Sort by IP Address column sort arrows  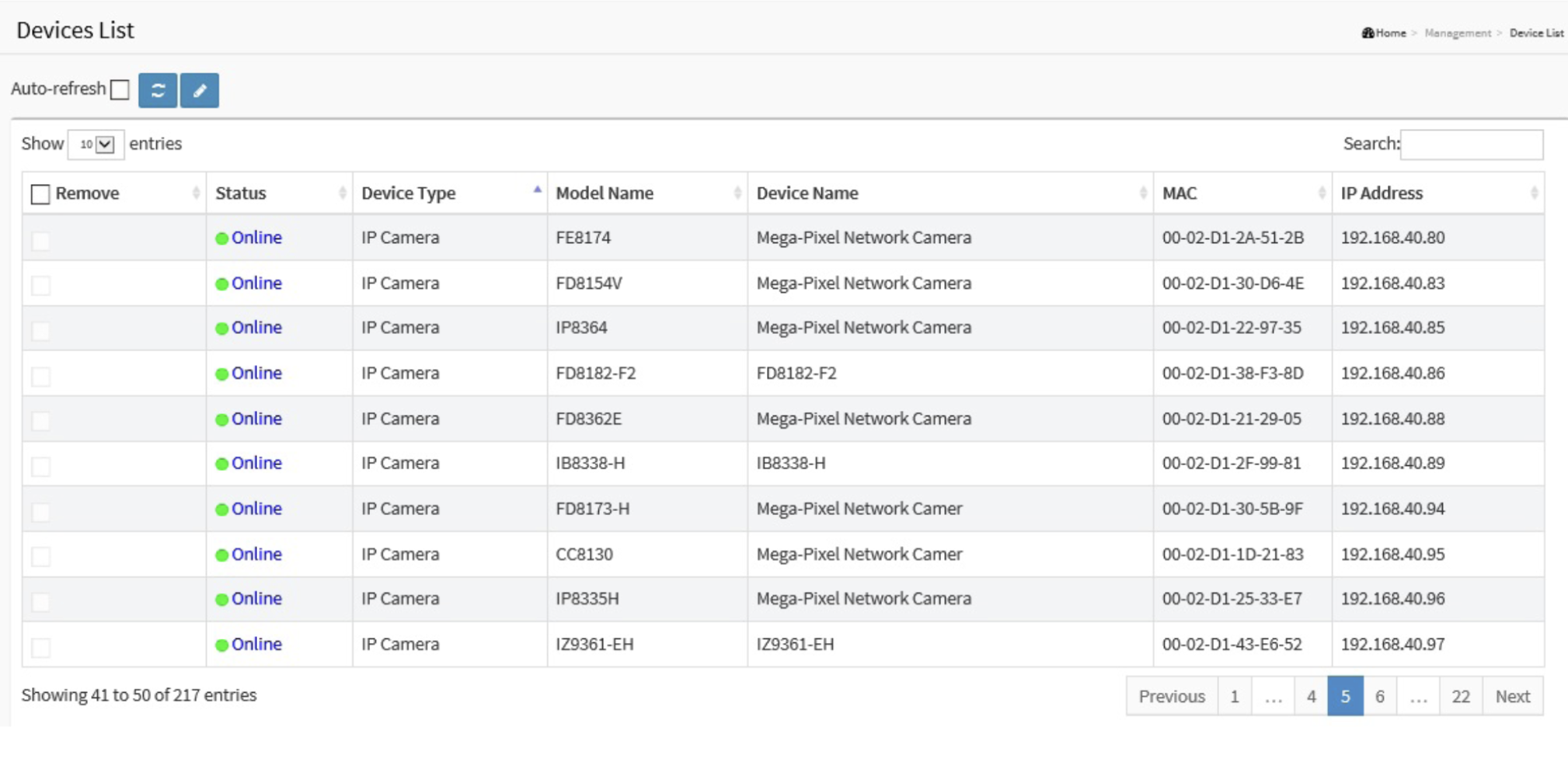click(x=1533, y=193)
